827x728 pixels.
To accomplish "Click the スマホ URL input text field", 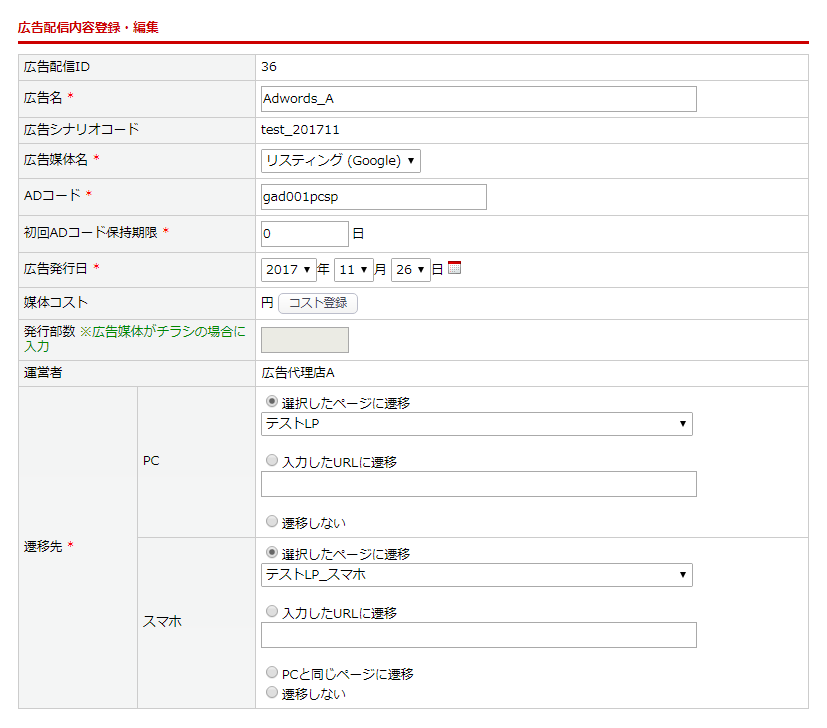I will [x=478, y=635].
